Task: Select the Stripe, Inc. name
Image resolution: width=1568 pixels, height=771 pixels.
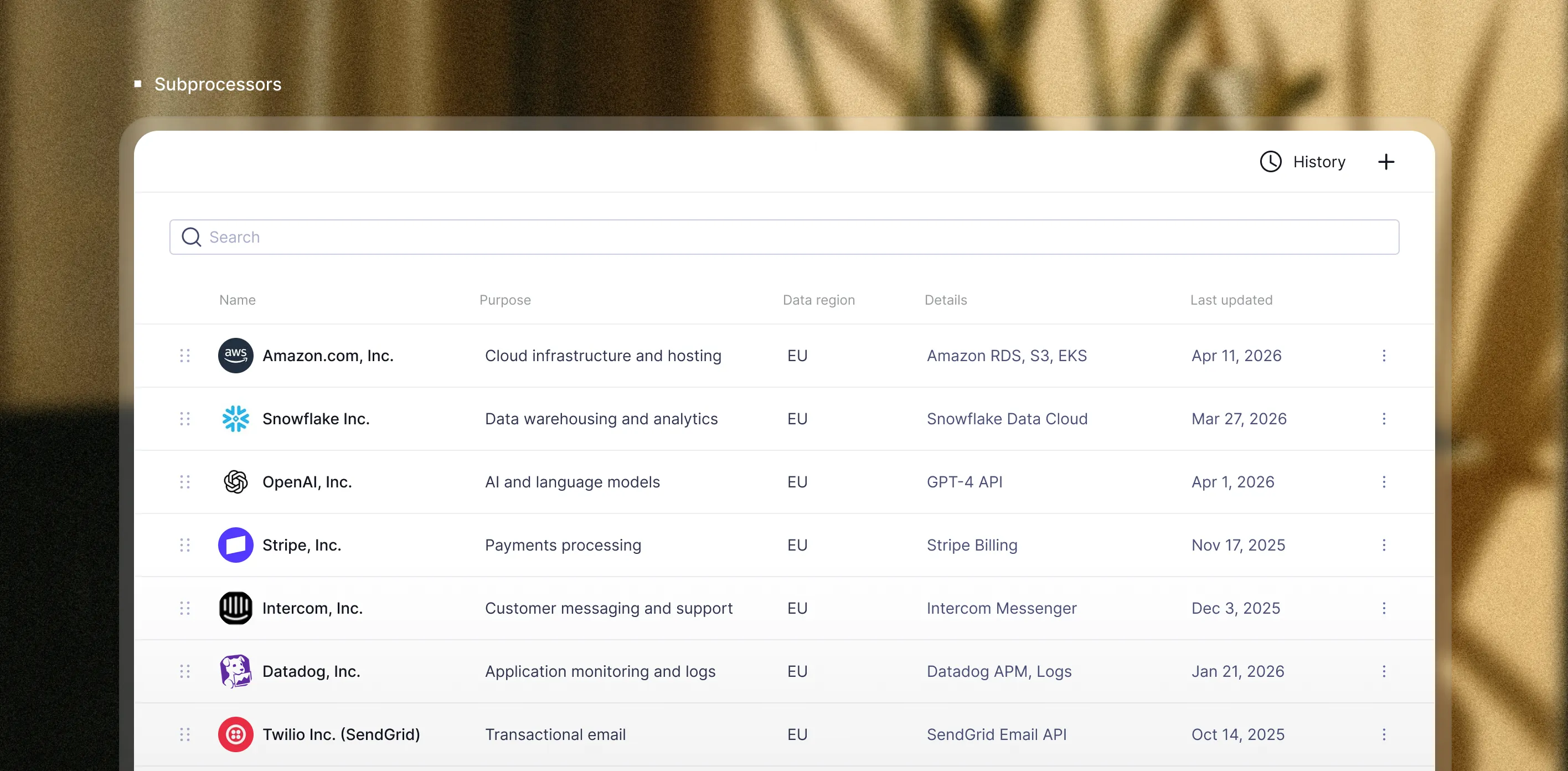Action: [301, 544]
